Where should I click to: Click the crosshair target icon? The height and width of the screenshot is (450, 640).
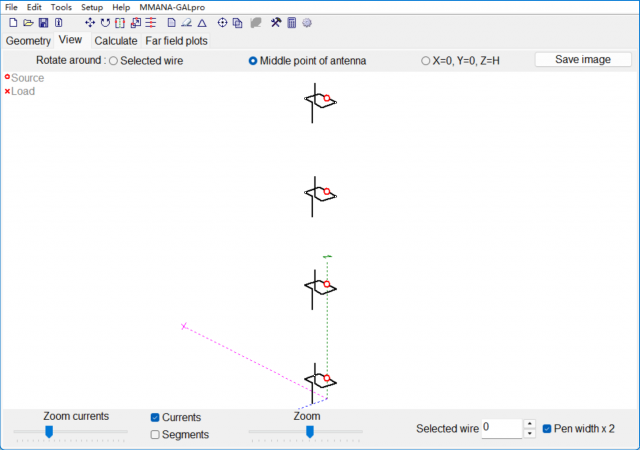click(x=222, y=22)
